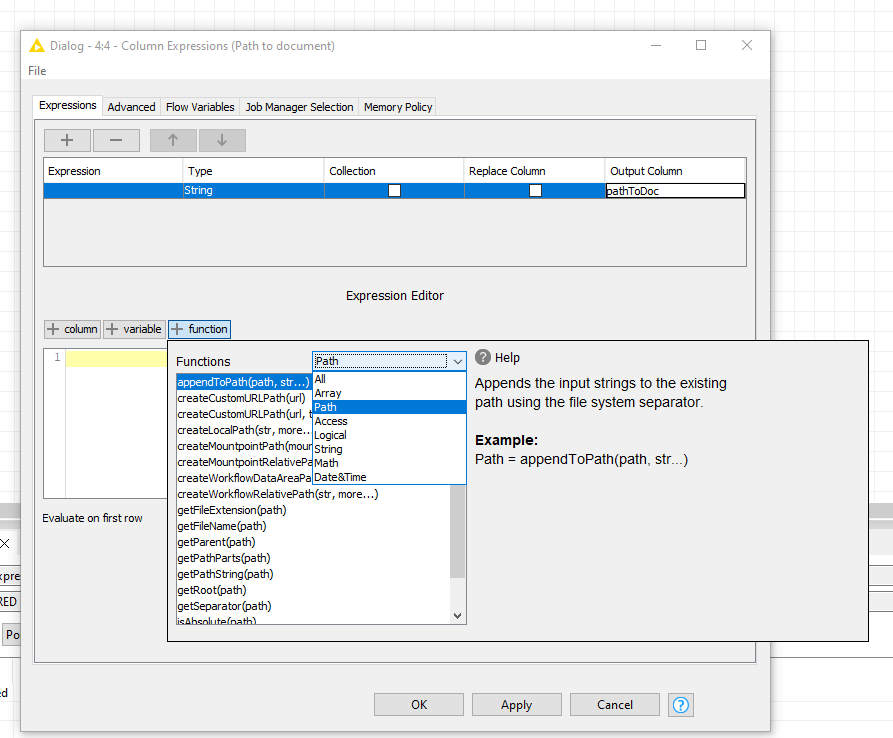
Task: Click the + column button
Action: pos(71,329)
